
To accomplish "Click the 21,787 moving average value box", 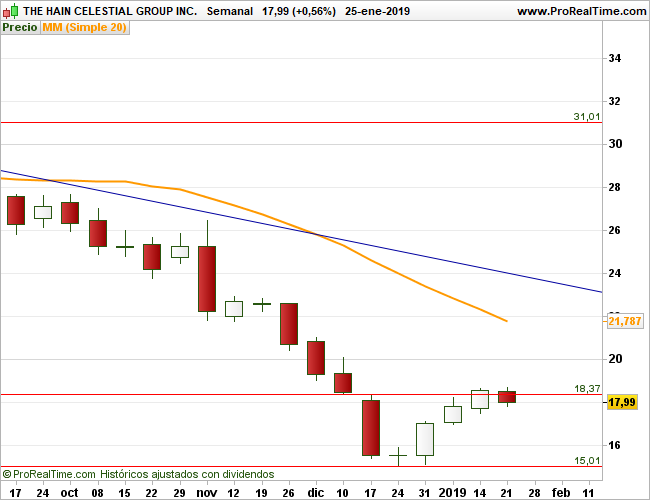I will (x=625, y=321).
